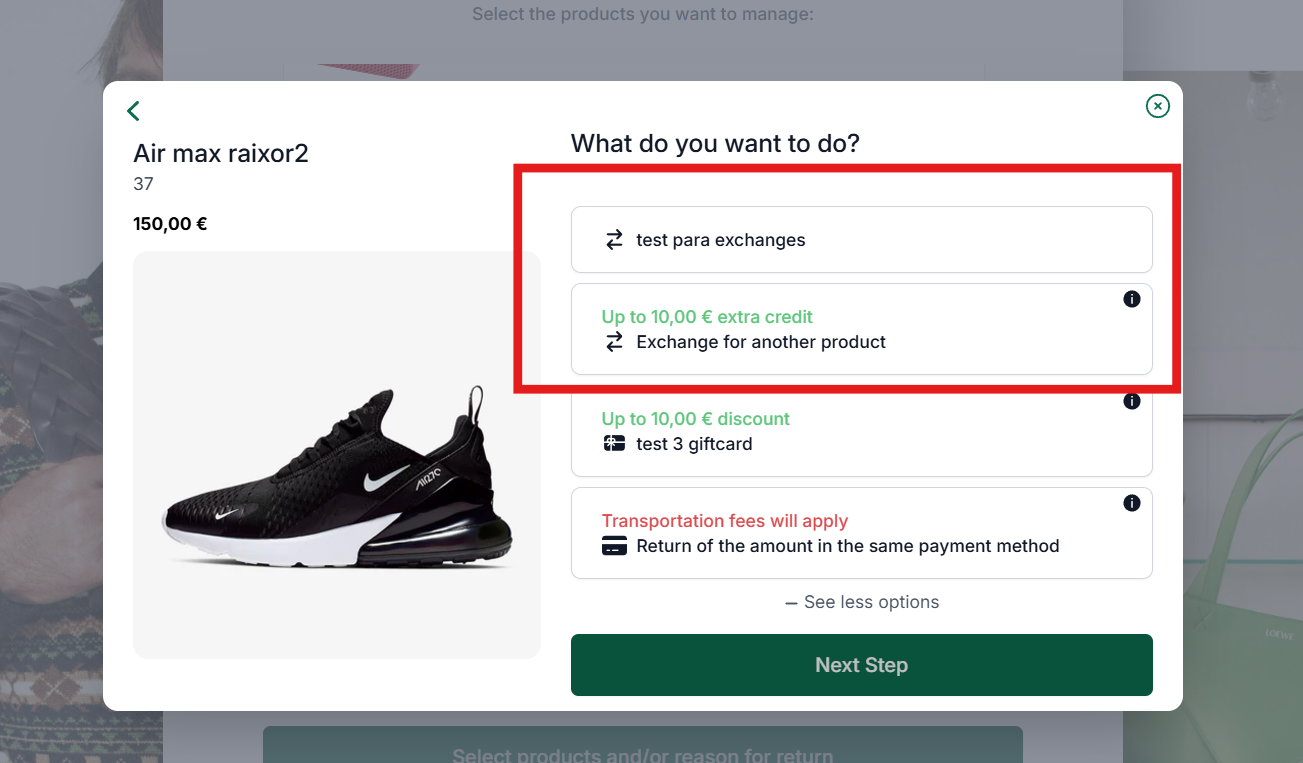Click the giftcard icon beside test 3 giftcard

[x=614, y=444]
